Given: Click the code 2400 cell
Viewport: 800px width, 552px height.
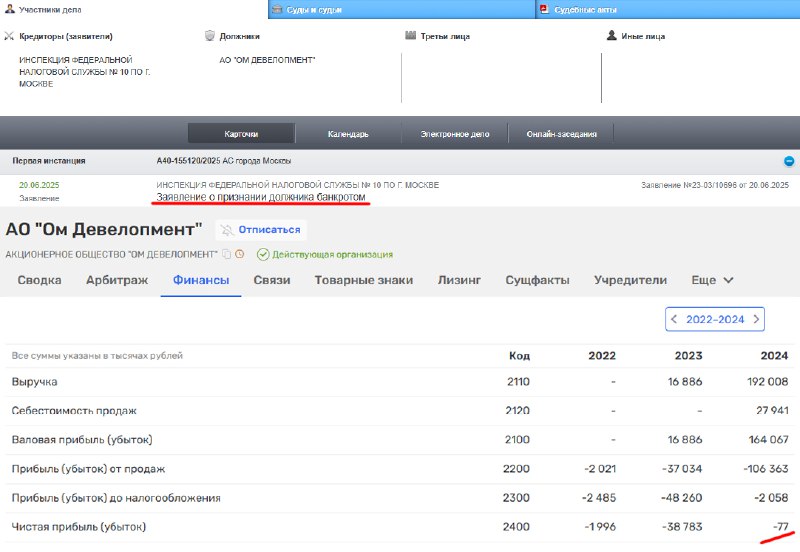Looking at the screenshot, I should pos(516,526).
